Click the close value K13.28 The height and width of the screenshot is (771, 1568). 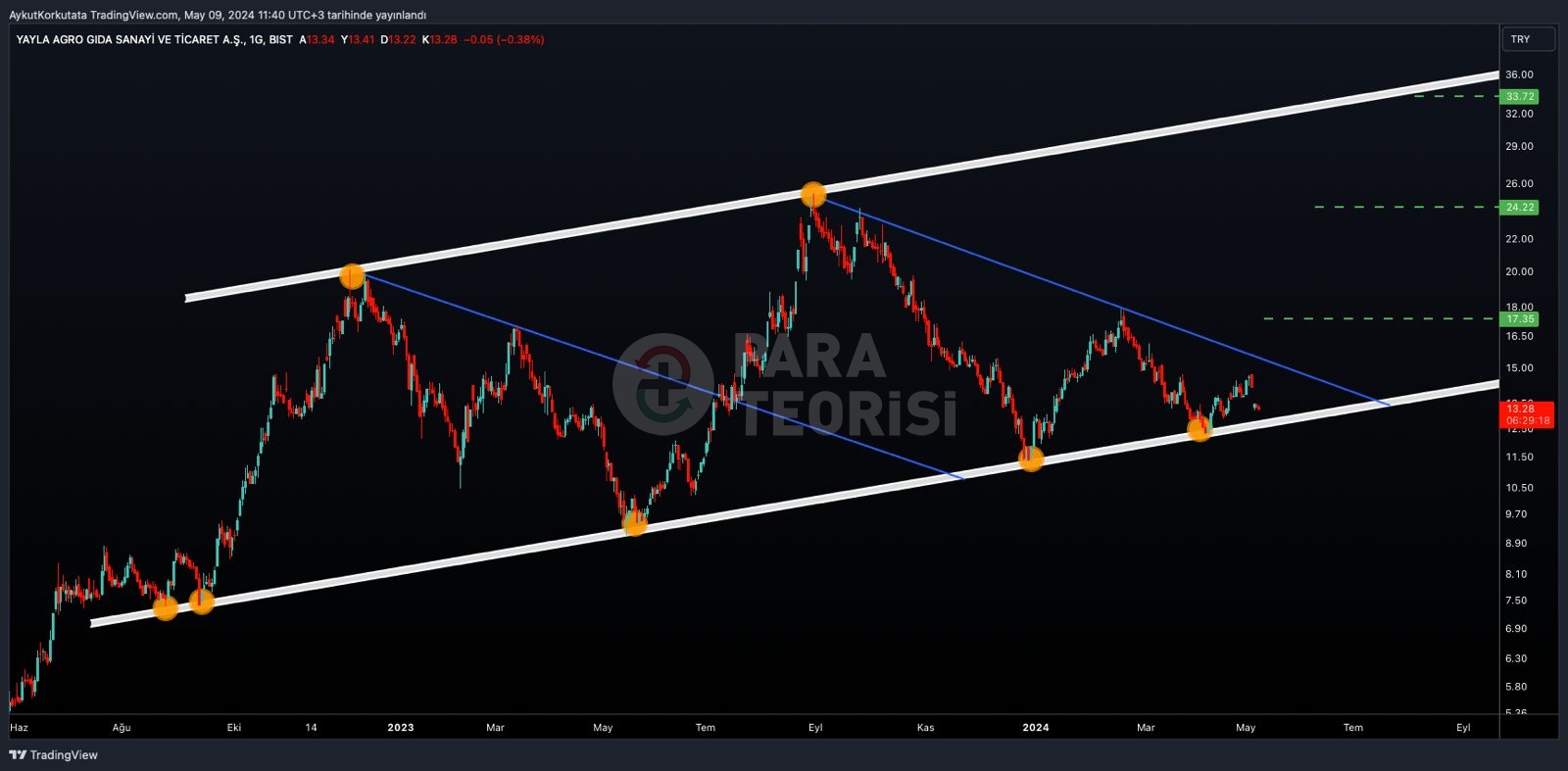(x=439, y=39)
